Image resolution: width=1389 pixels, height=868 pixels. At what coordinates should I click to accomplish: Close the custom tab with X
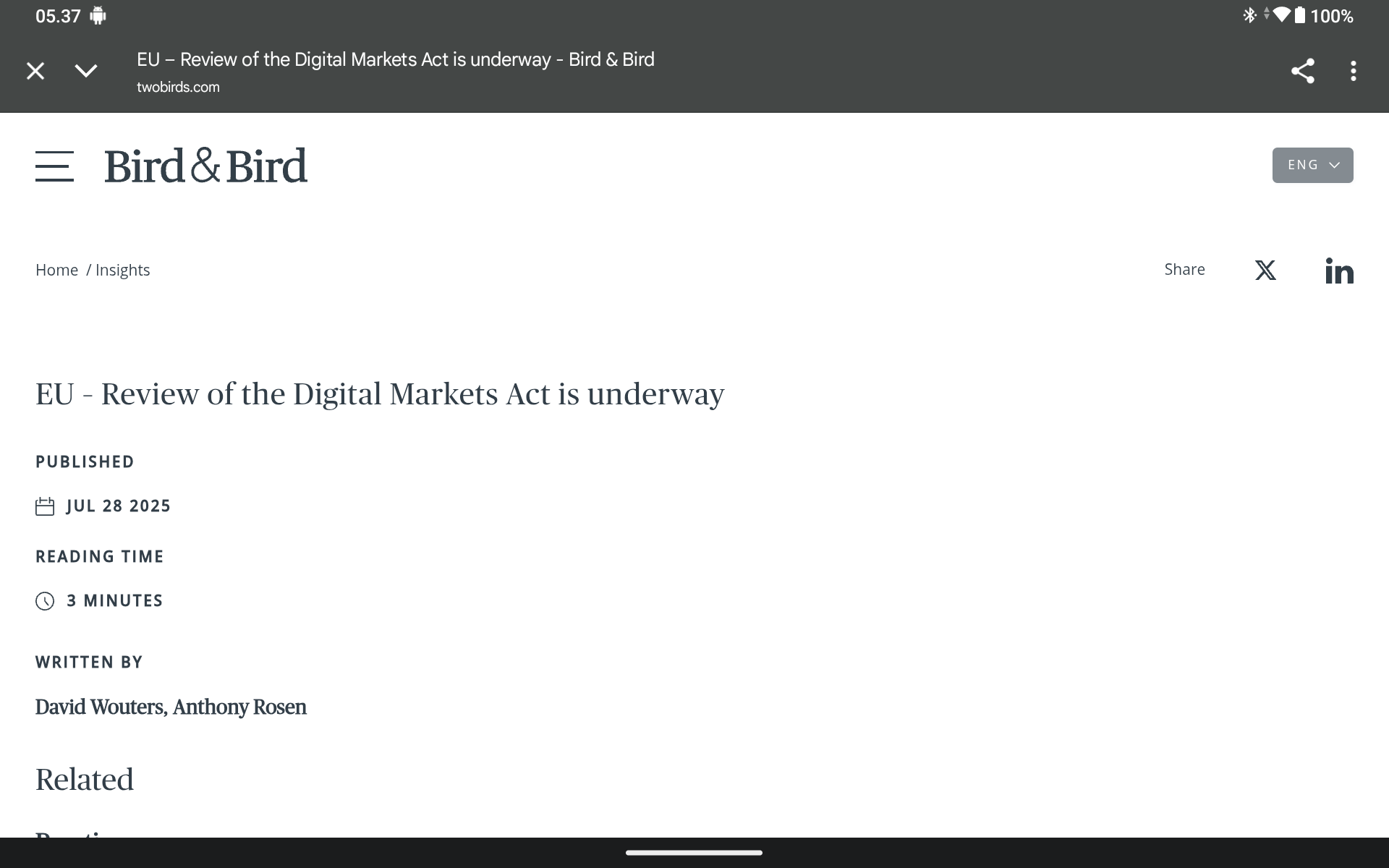[35, 71]
